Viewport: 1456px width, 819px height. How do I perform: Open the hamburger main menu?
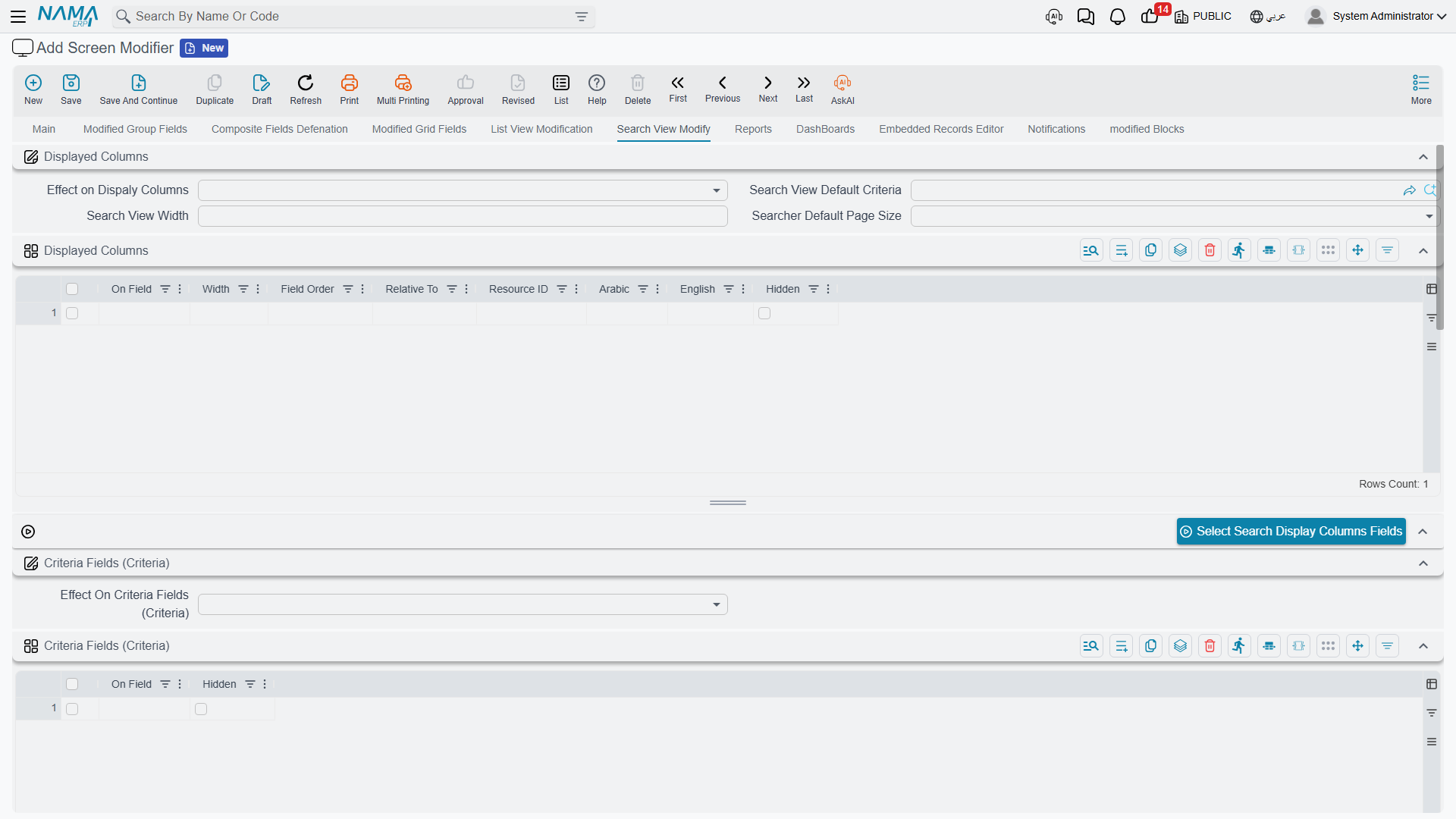click(18, 16)
